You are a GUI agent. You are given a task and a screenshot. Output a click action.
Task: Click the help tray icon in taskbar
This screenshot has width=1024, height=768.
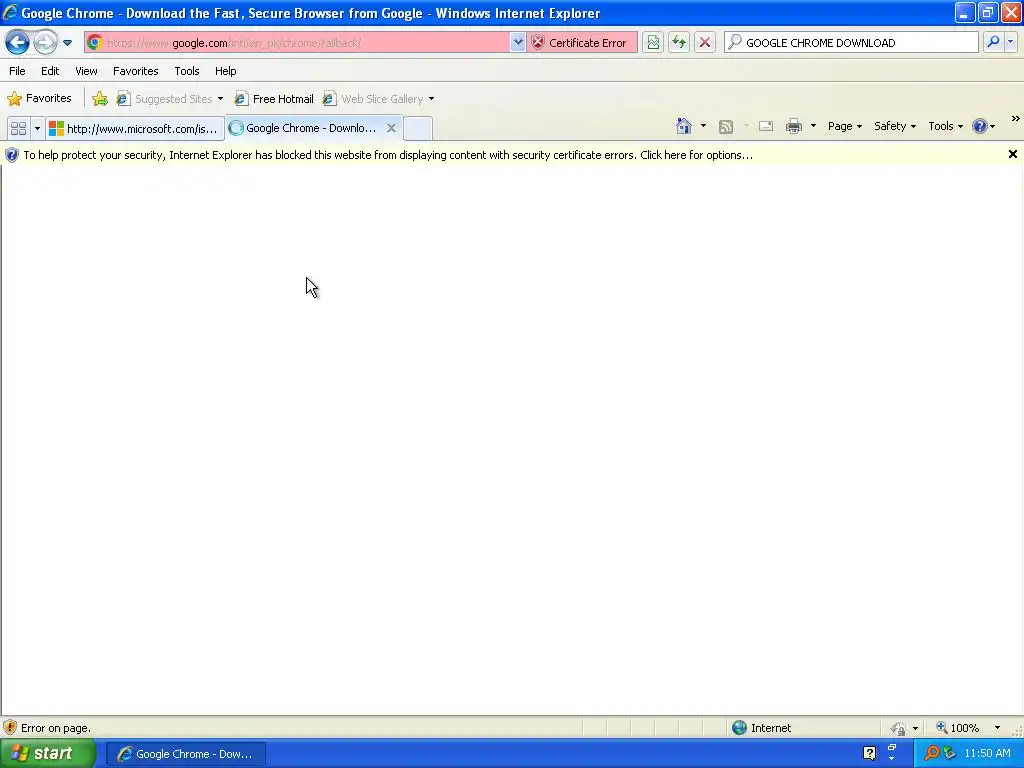click(x=869, y=754)
